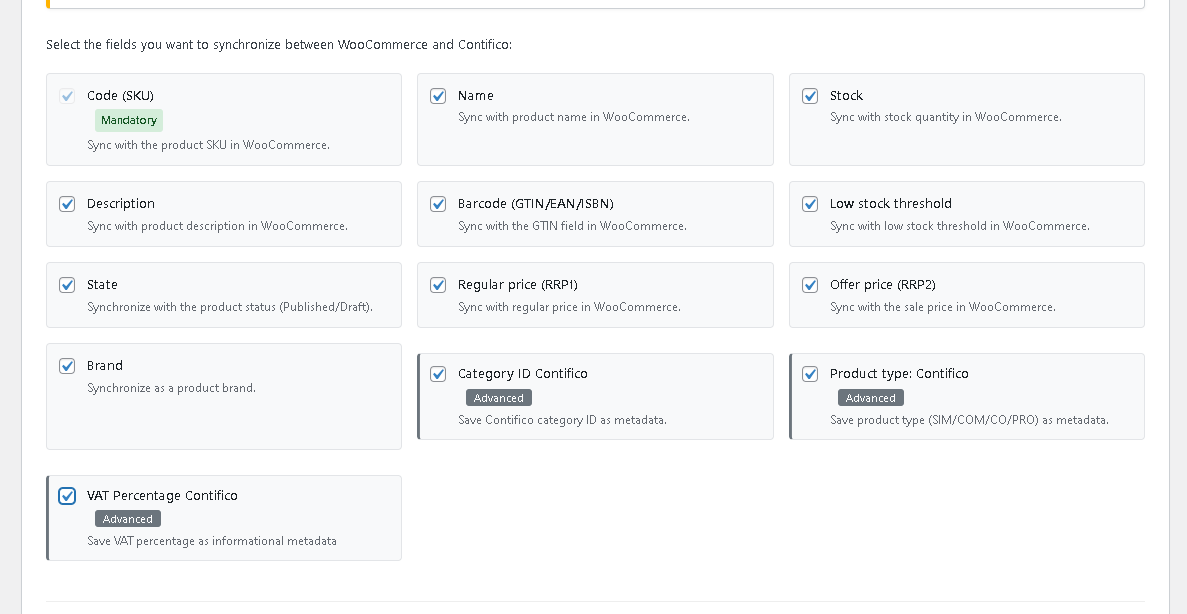Click the 'Regular price (RRP1)' label text
The width and height of the screenshot is (1187, 614).
(517, 285)
